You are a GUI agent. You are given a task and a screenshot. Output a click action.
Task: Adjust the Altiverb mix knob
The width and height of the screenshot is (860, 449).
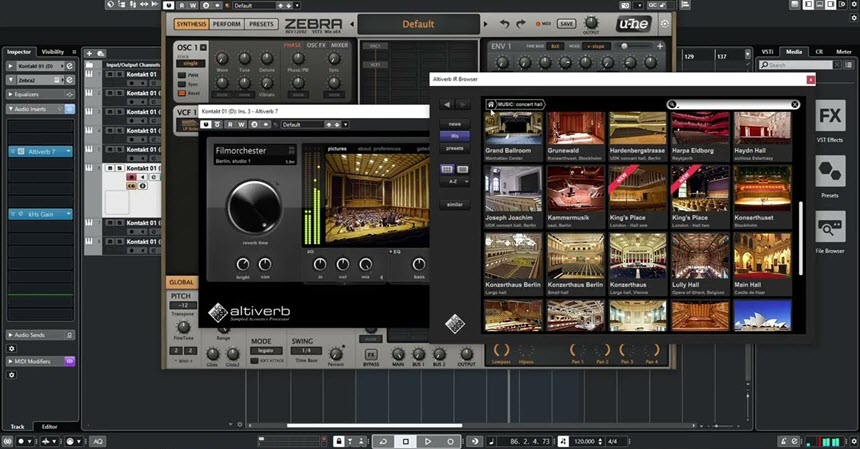click(x=365, y=265)
